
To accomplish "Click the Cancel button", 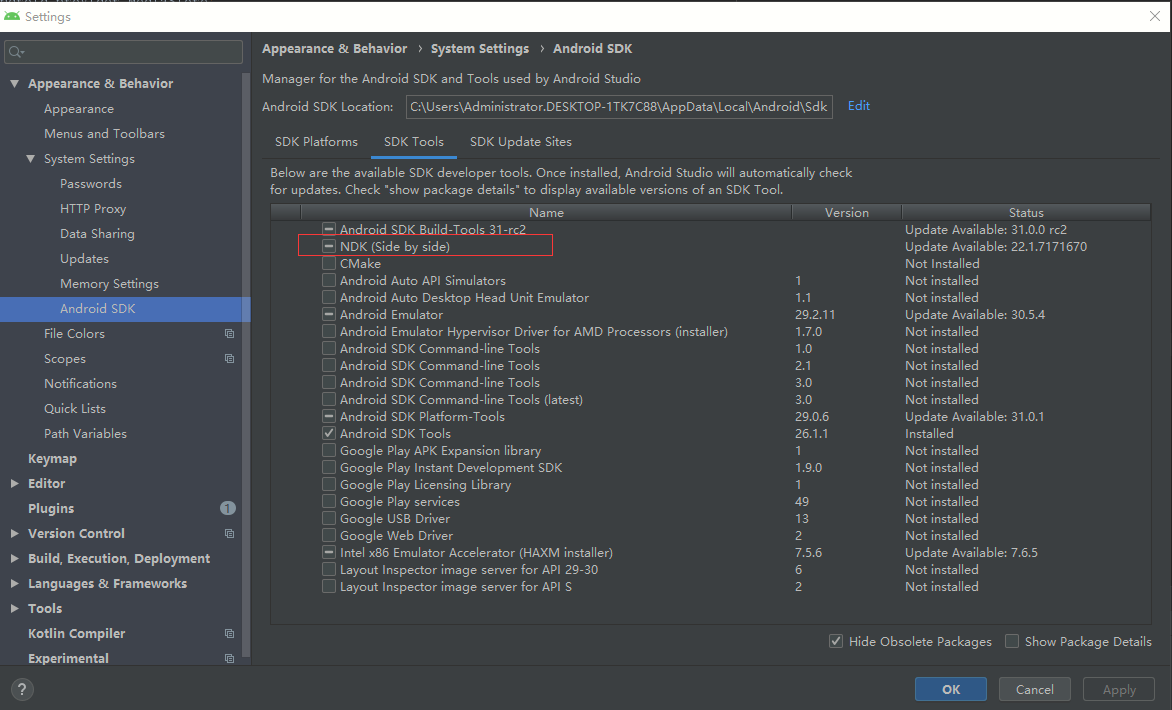I will tap(1034, 689).
